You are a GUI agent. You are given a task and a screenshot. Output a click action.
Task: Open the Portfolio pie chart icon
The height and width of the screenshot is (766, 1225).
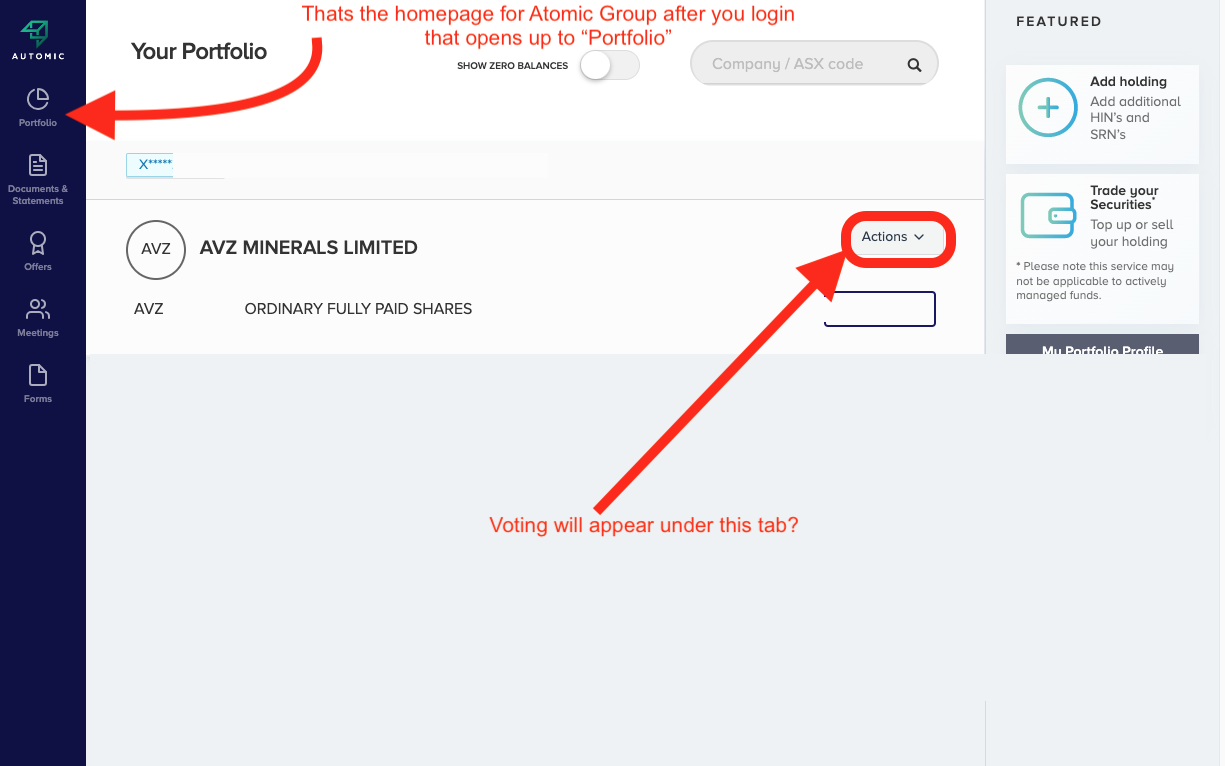click(38, 99)
